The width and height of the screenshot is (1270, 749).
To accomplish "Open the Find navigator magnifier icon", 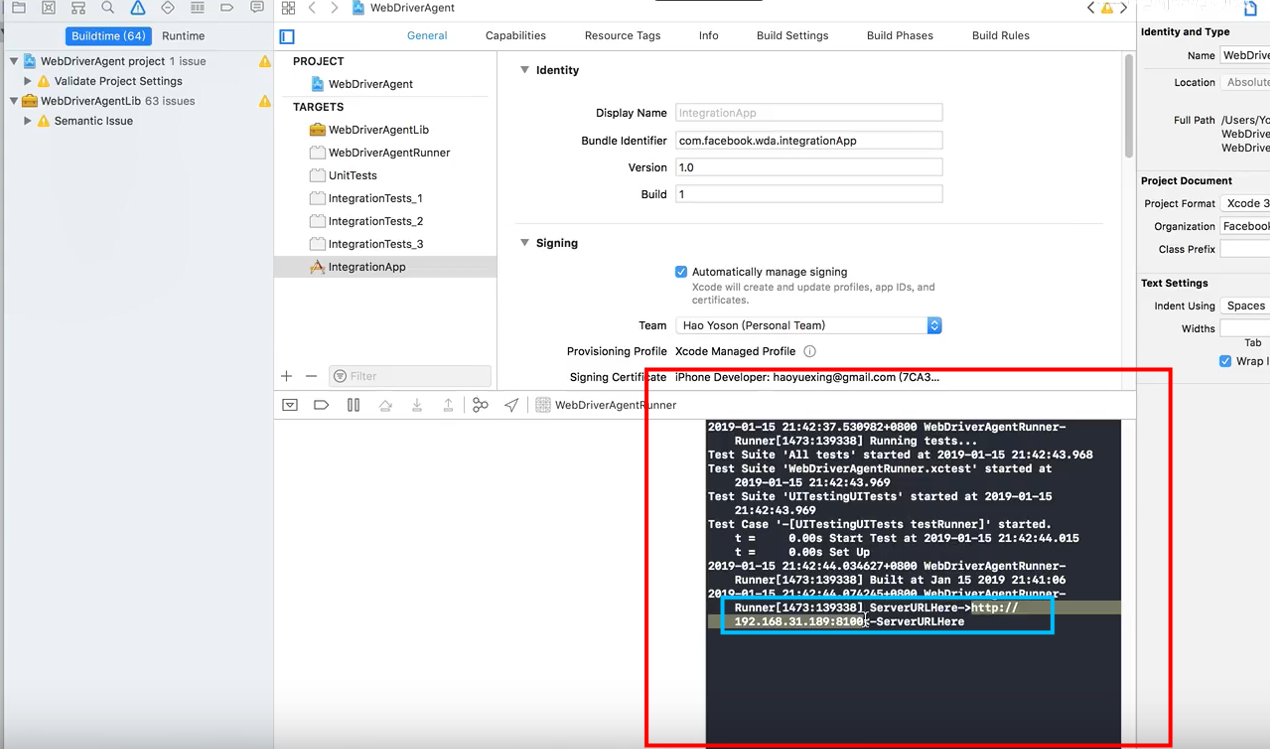I will pyautogui.click(x=108, y=8).
